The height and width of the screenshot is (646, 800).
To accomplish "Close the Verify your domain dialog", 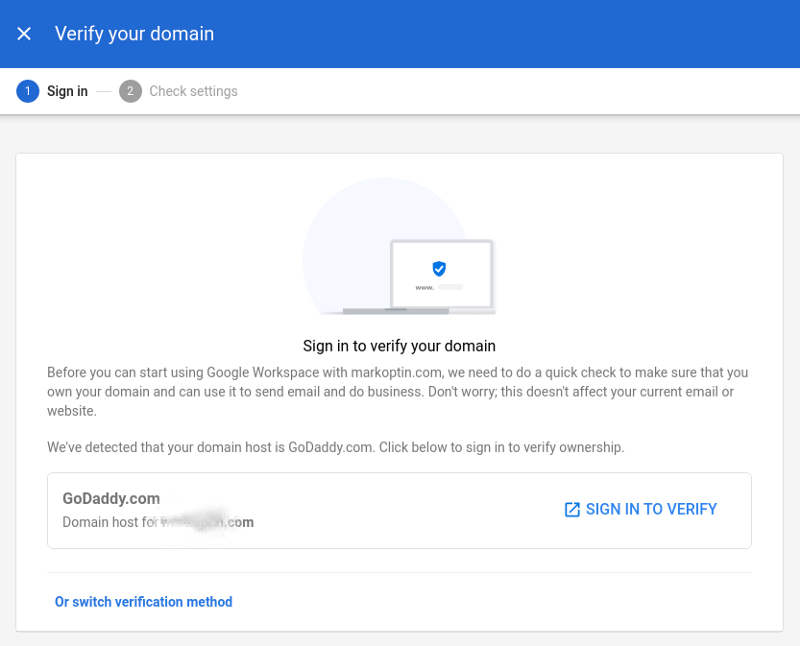I will point(24,34).
